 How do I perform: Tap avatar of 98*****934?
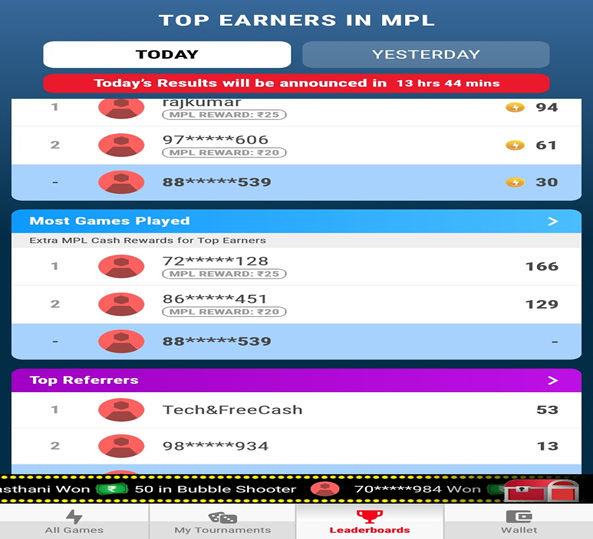click(x=121, y=446)
